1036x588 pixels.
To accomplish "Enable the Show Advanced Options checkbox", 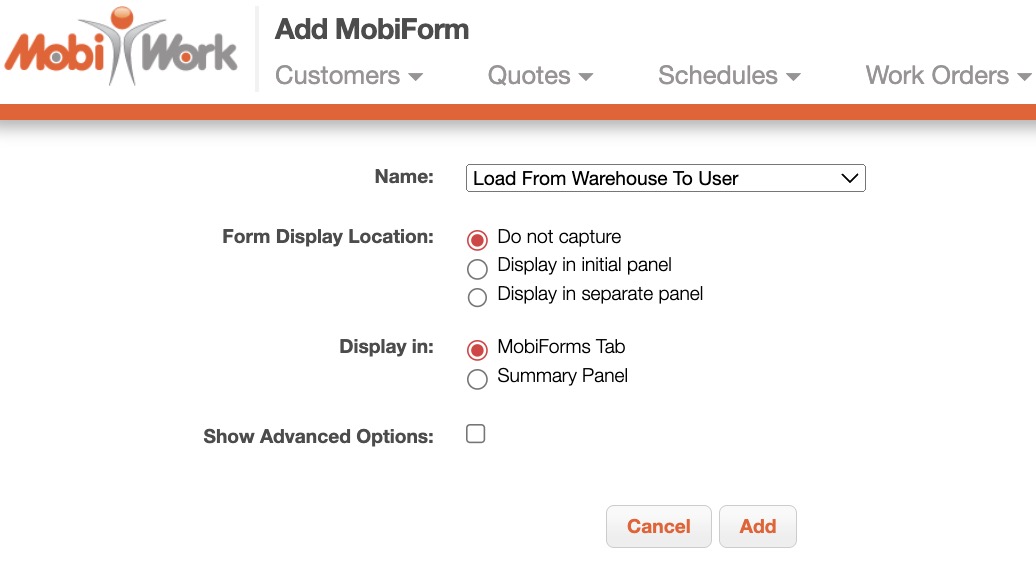I will coord(476,434).
